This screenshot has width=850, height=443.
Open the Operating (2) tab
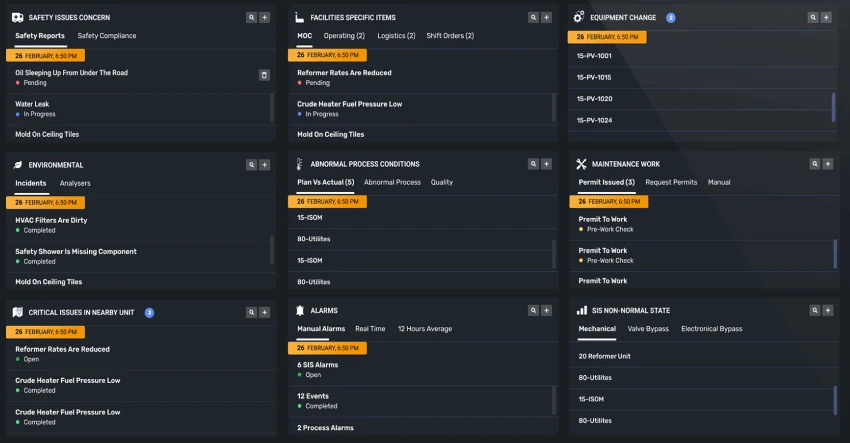coord(344,36)
